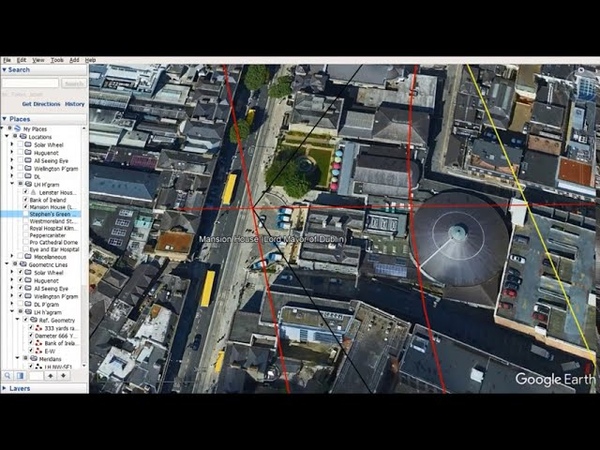The image size is (600, 450).
Task: Open the Edit menu
Action: [x=21, y=60]
